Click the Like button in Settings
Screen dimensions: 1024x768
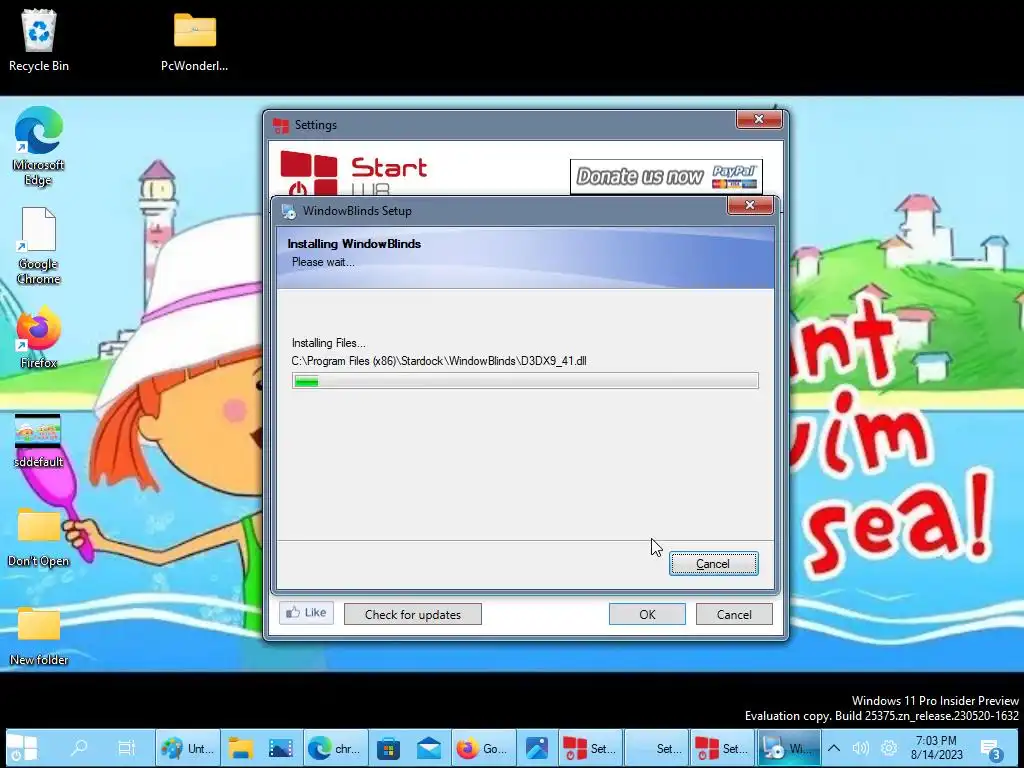tap(306, 613)
